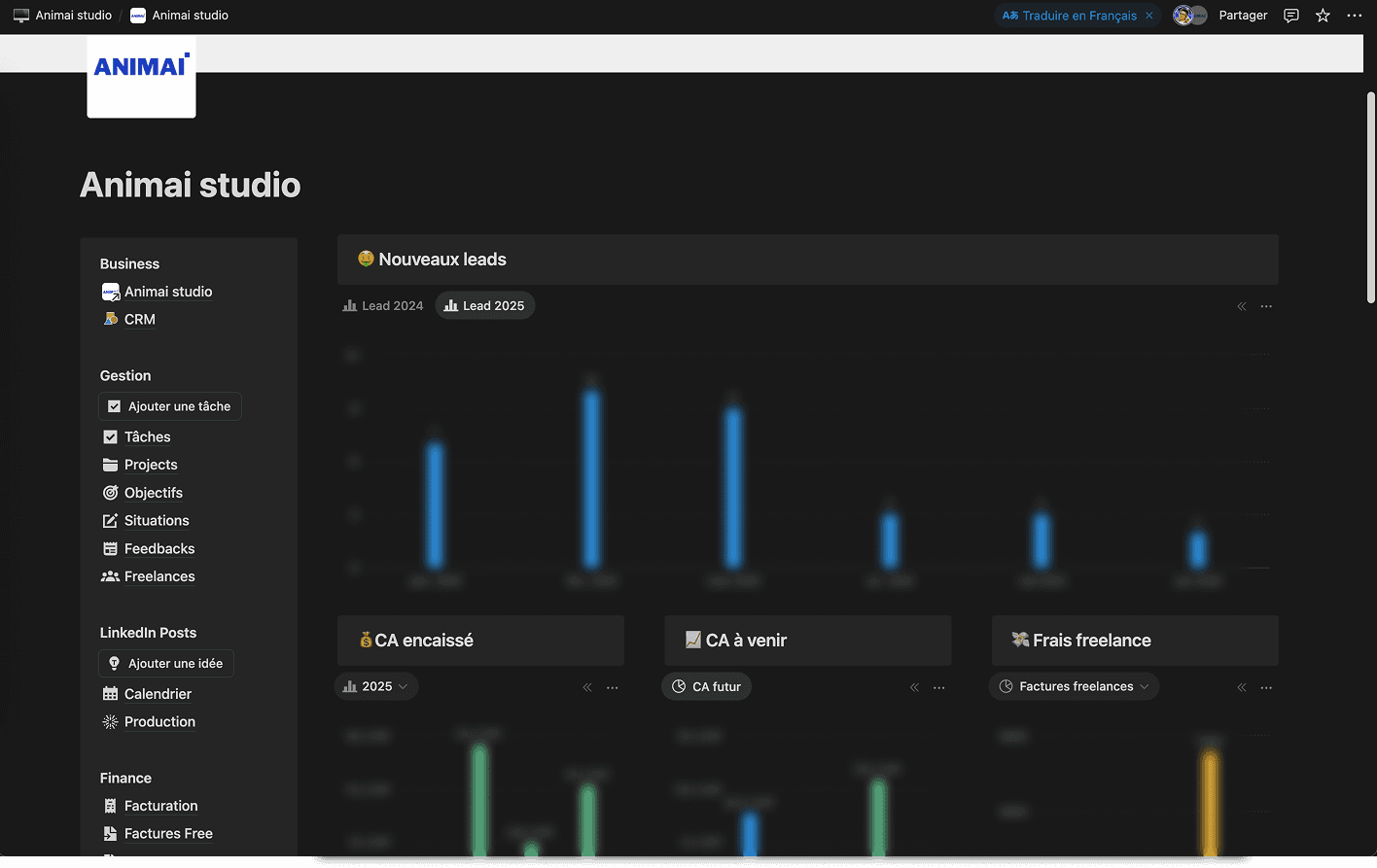Select the CA futur view tab

click(706, 686)
